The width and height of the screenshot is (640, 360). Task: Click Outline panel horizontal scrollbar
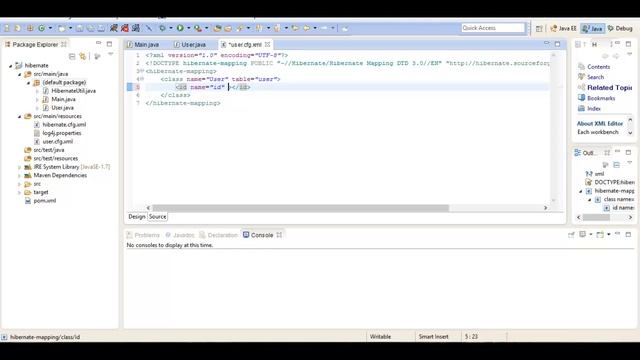pos(596,218)
